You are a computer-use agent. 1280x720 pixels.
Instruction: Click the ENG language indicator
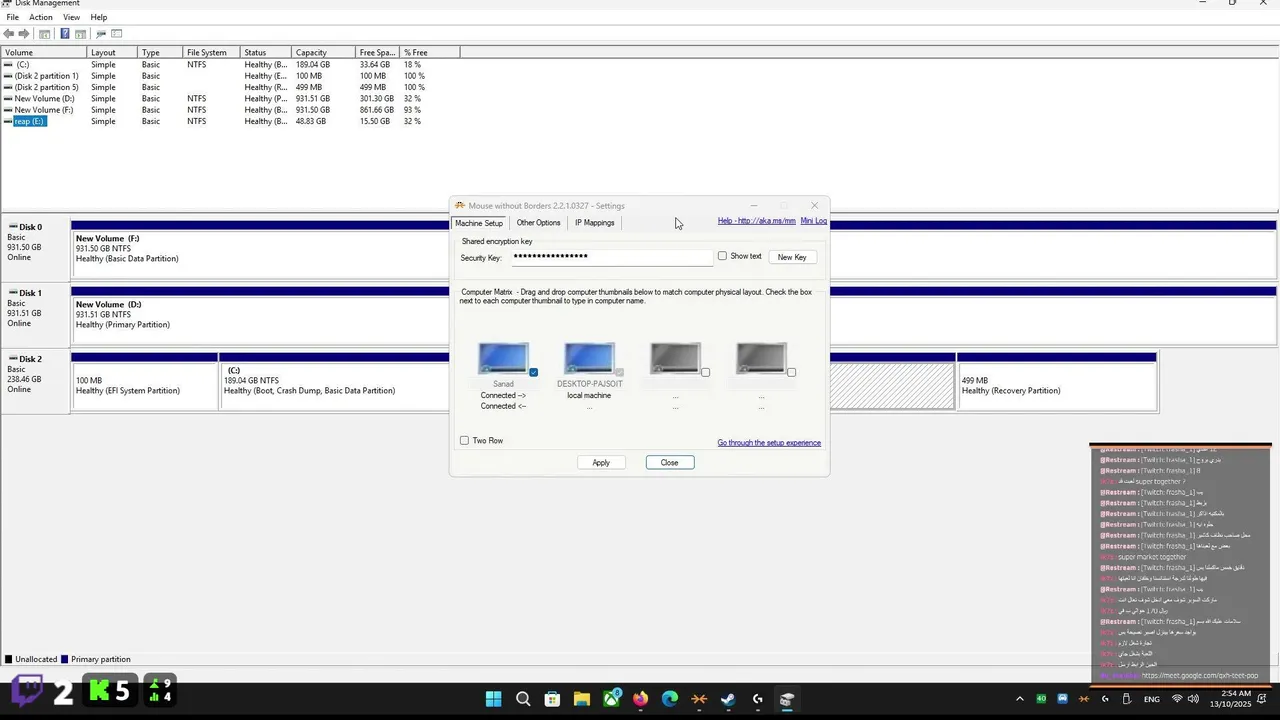[x=1152, y=699]
